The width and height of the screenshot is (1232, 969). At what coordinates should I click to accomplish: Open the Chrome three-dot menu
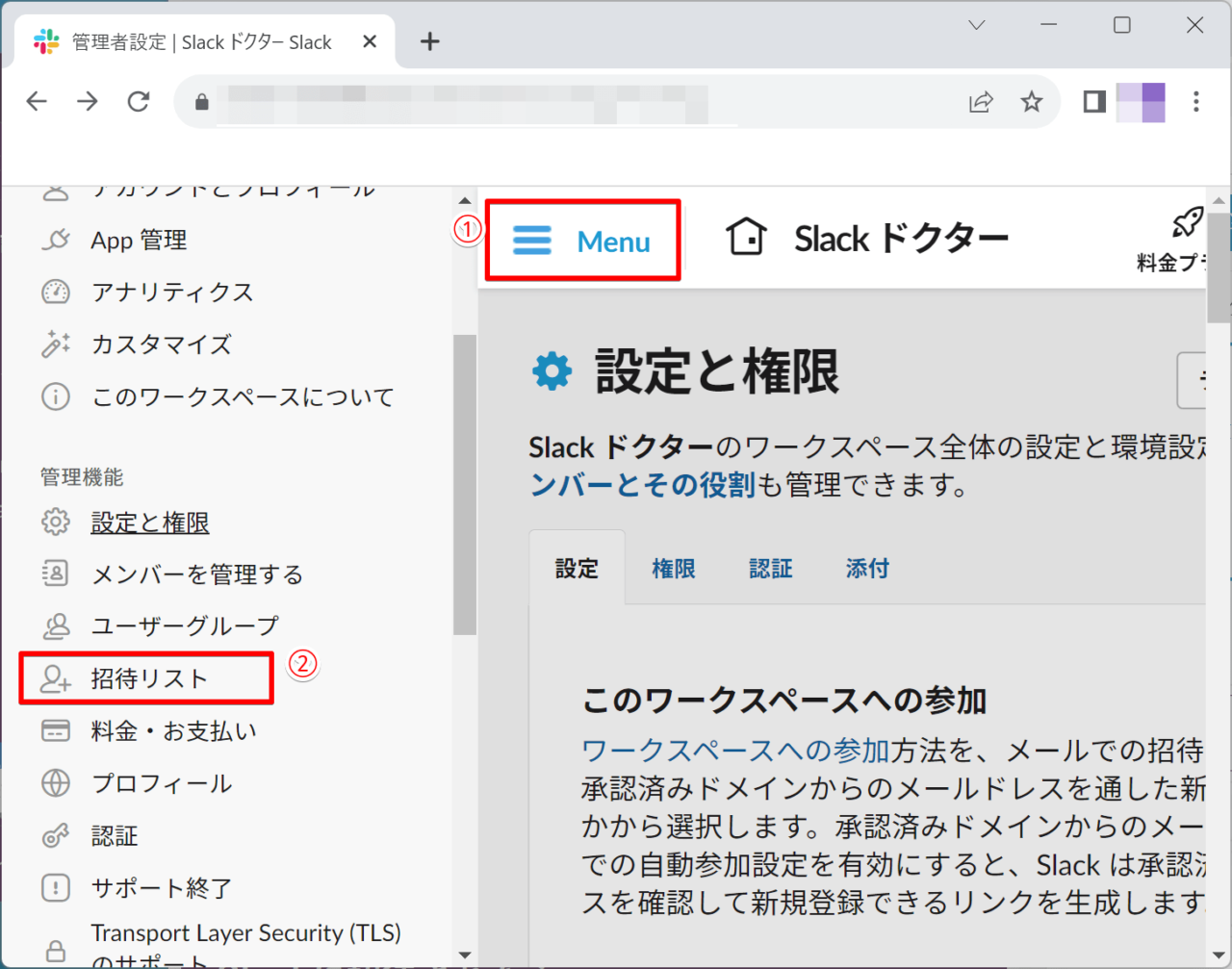(1195, 101)
